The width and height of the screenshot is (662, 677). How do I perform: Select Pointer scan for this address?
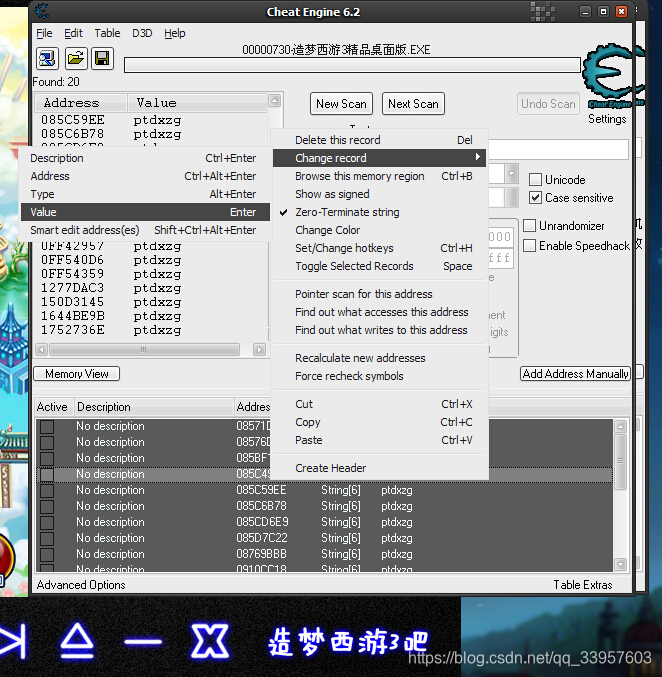(380, 294)
